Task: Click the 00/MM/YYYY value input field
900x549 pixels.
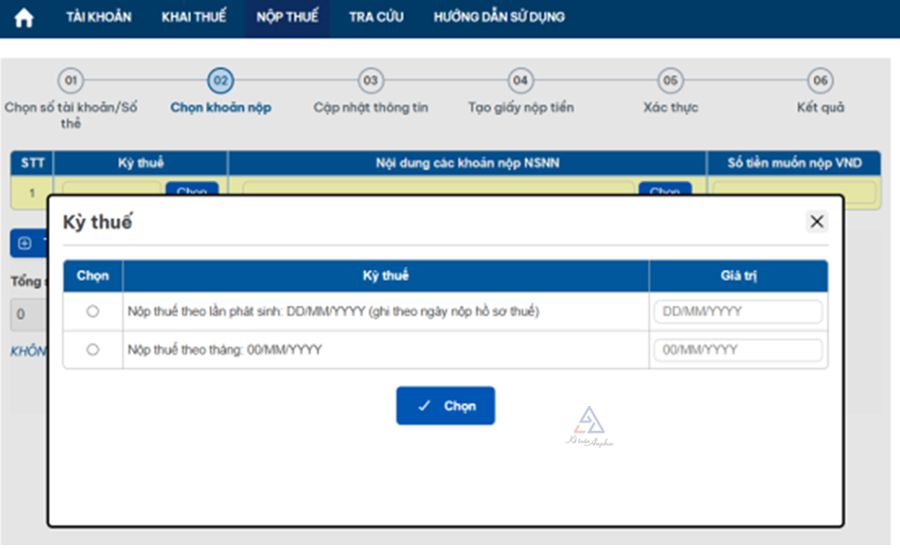Action: [738, 350]
